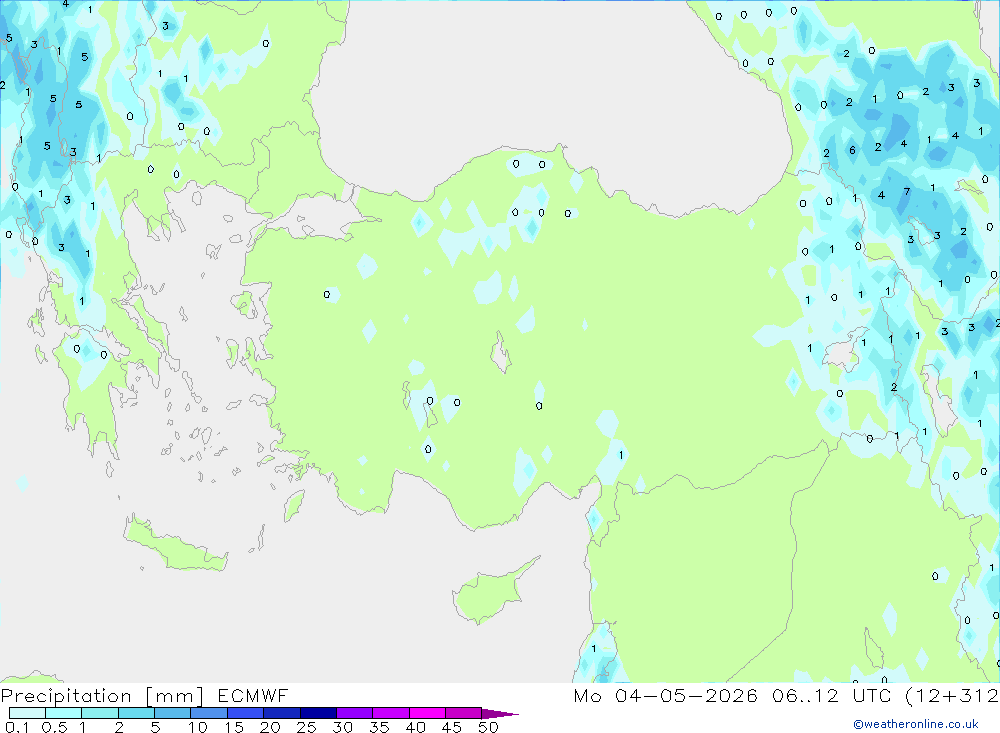
Task: Click the 25–30 mm navy legend swatch
Action: click(x=318, y=713)
